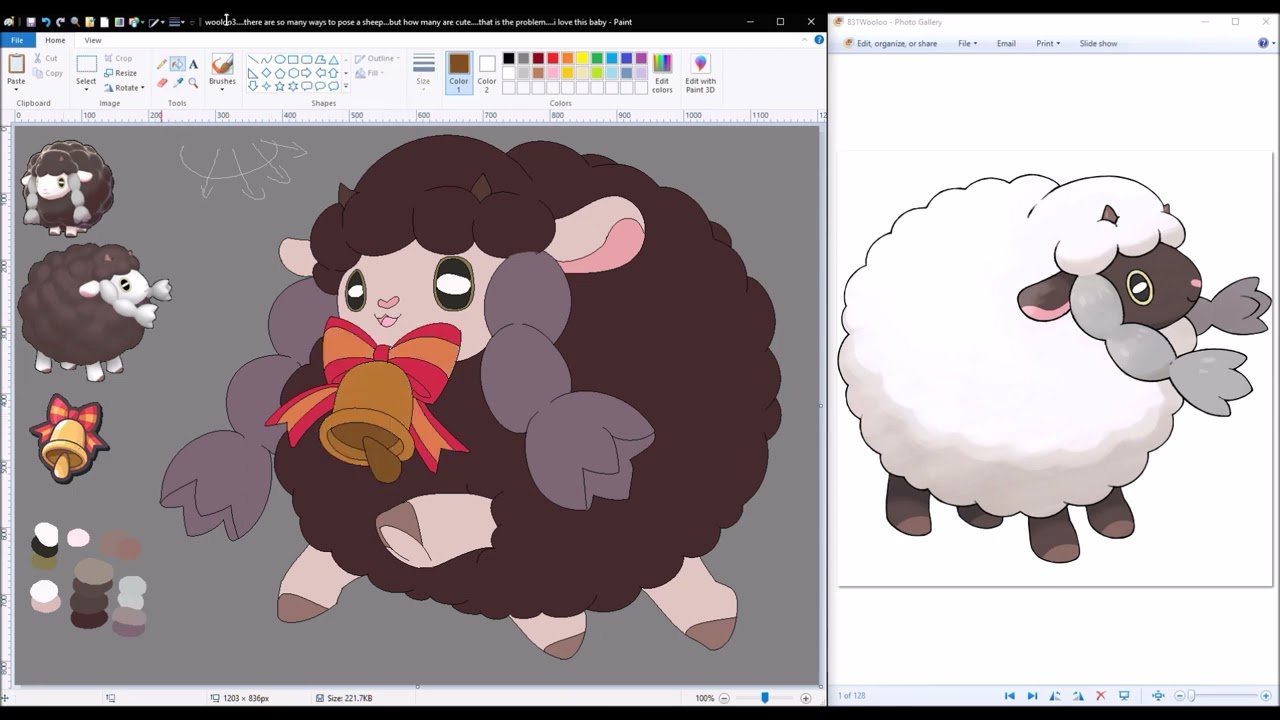Open Print dropdown in Photo Gallery
This screenshot has width=1280, height=720.
coord(1048,43)
